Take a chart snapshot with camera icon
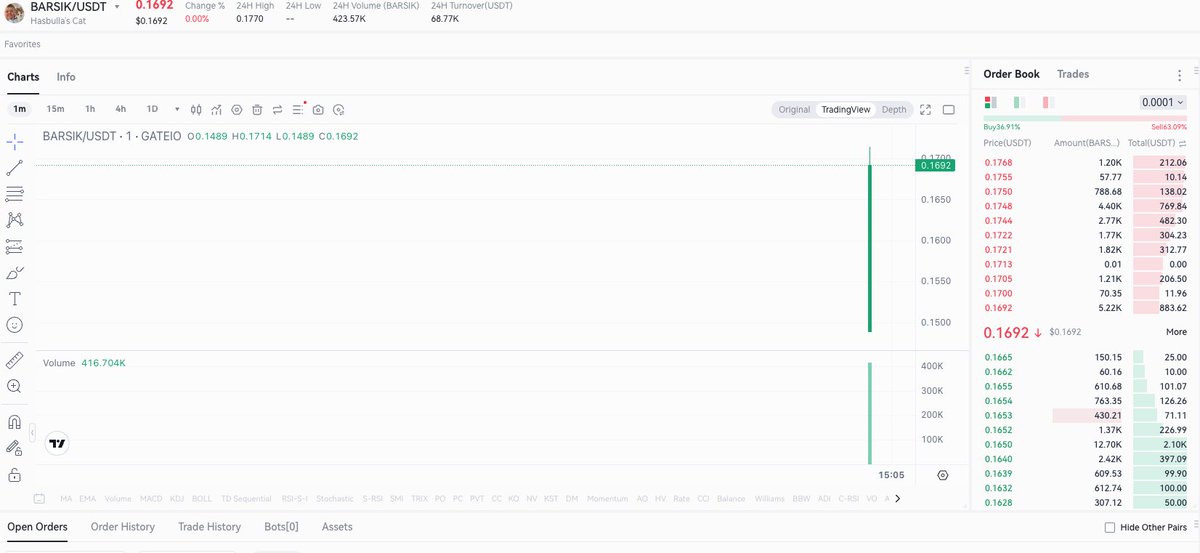The width and height of the screenshot is (1200, 553). [318, 110]
